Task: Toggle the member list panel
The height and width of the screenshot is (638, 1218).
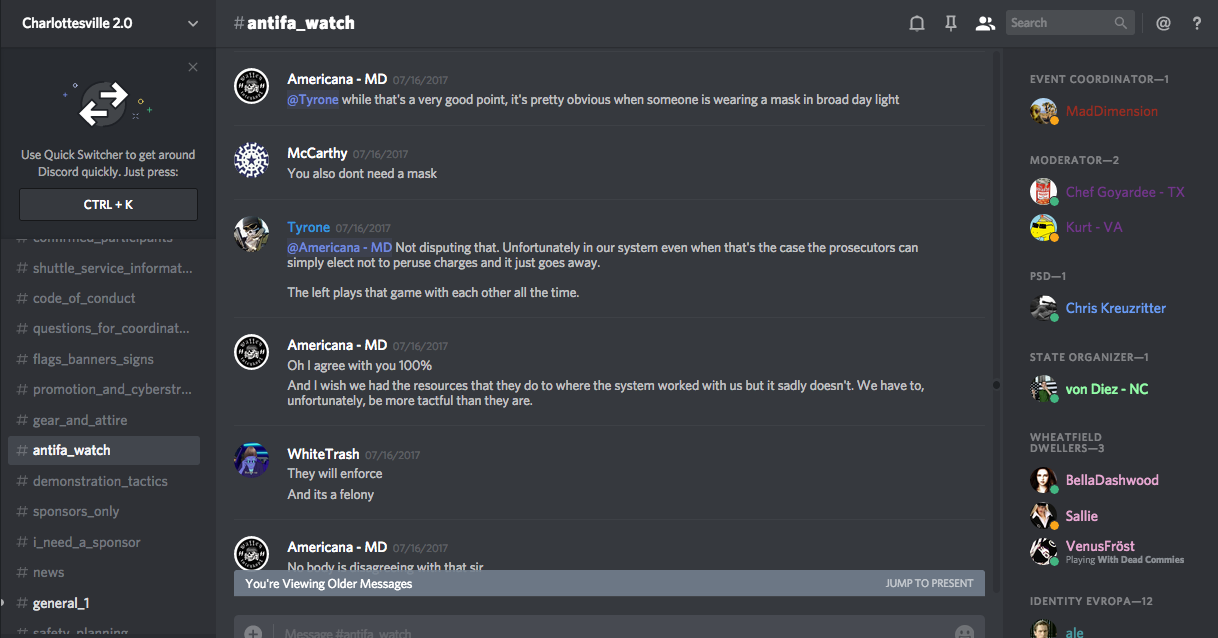Action: pos(985,24)
